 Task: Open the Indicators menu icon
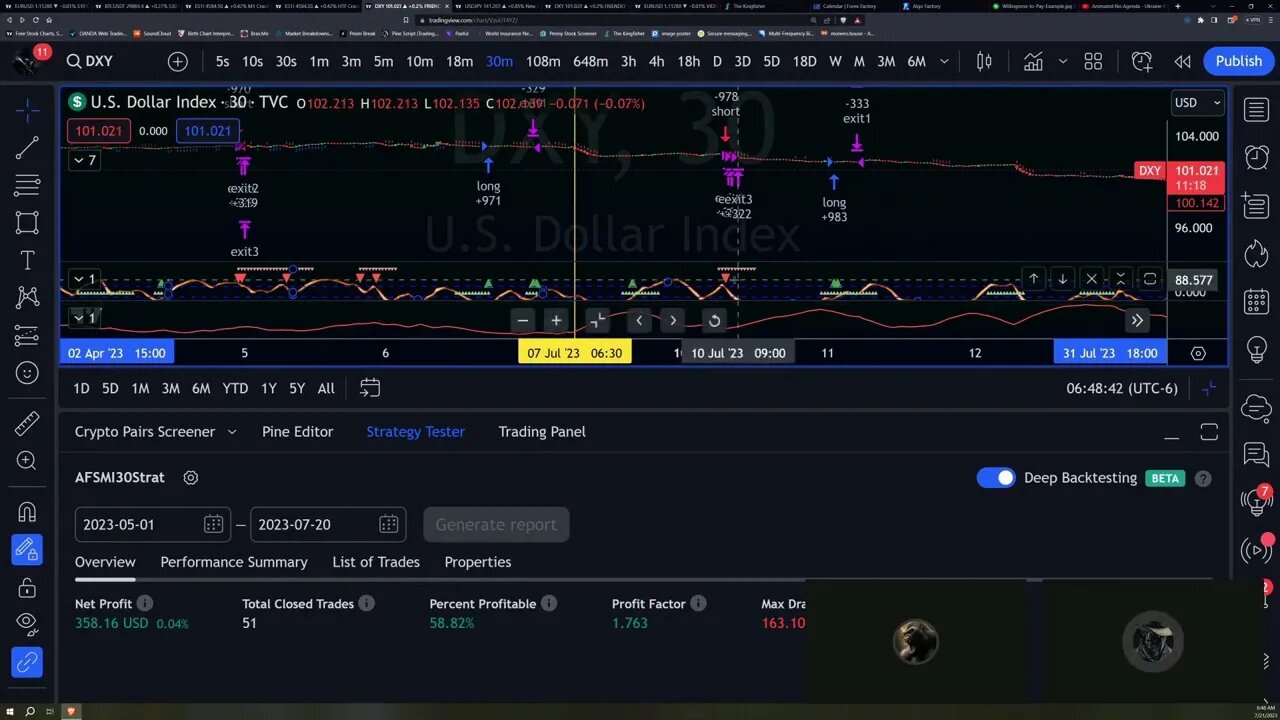1033,61
